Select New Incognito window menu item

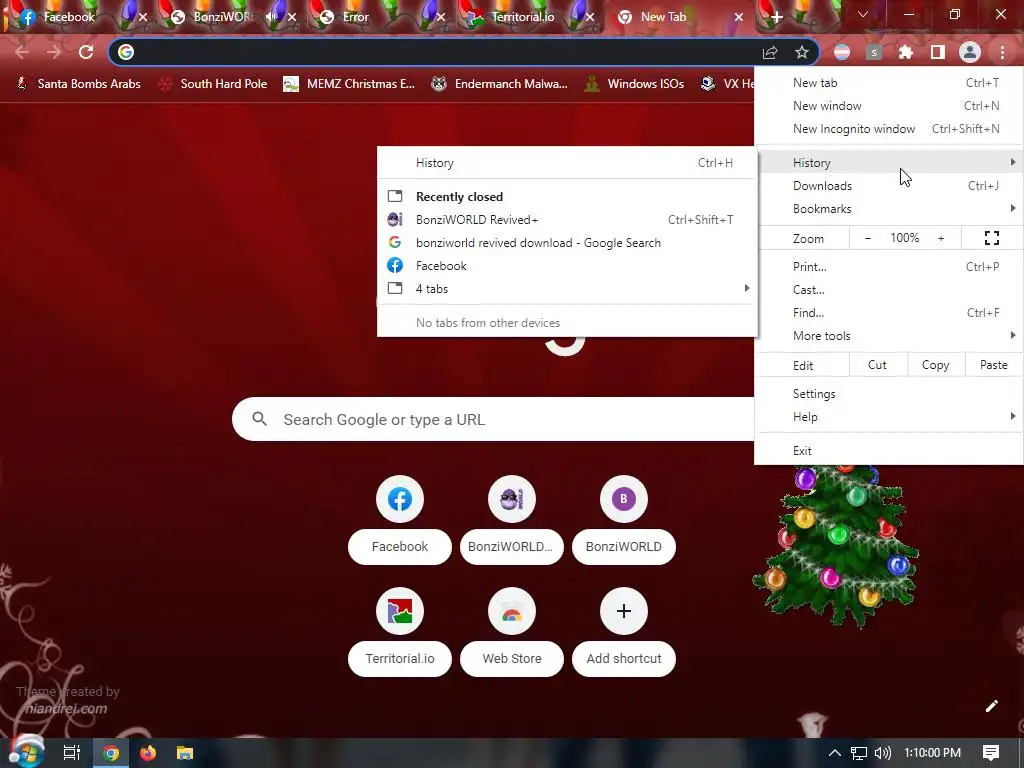(889, 129)
